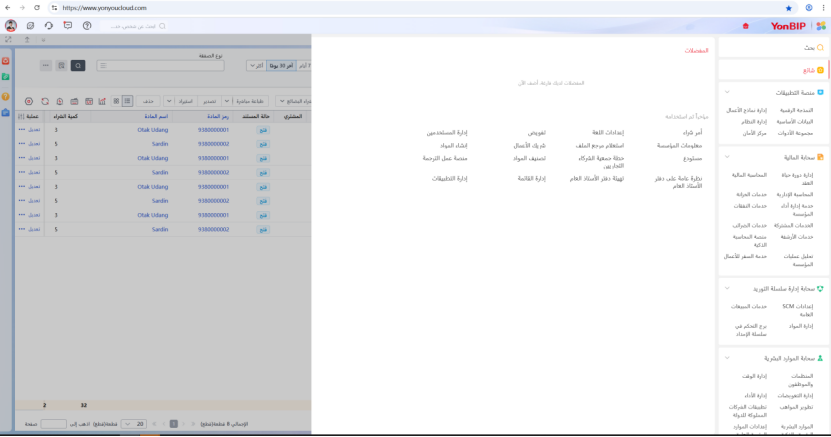Open المحاسبة المالية in finance cloud
831x437 pixels.
pyautogui.click(x=749, y=175)
